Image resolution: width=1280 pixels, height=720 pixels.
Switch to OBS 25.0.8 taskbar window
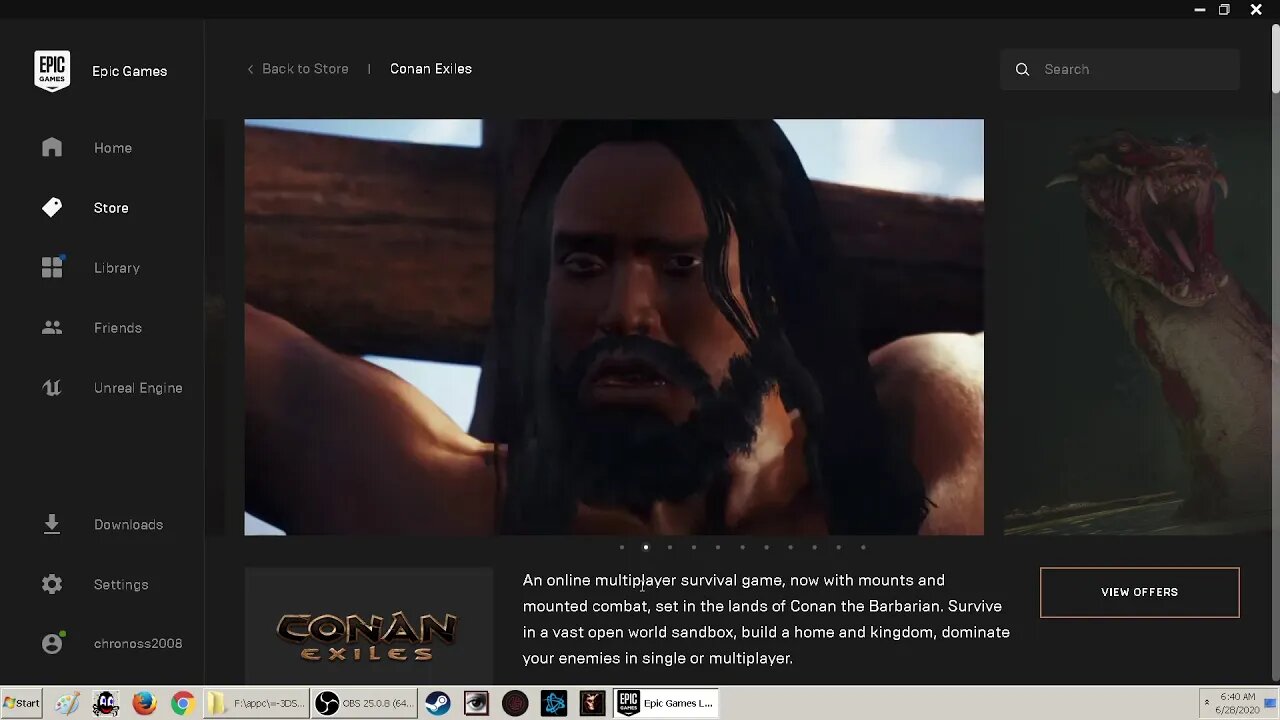tap(364, 703)
